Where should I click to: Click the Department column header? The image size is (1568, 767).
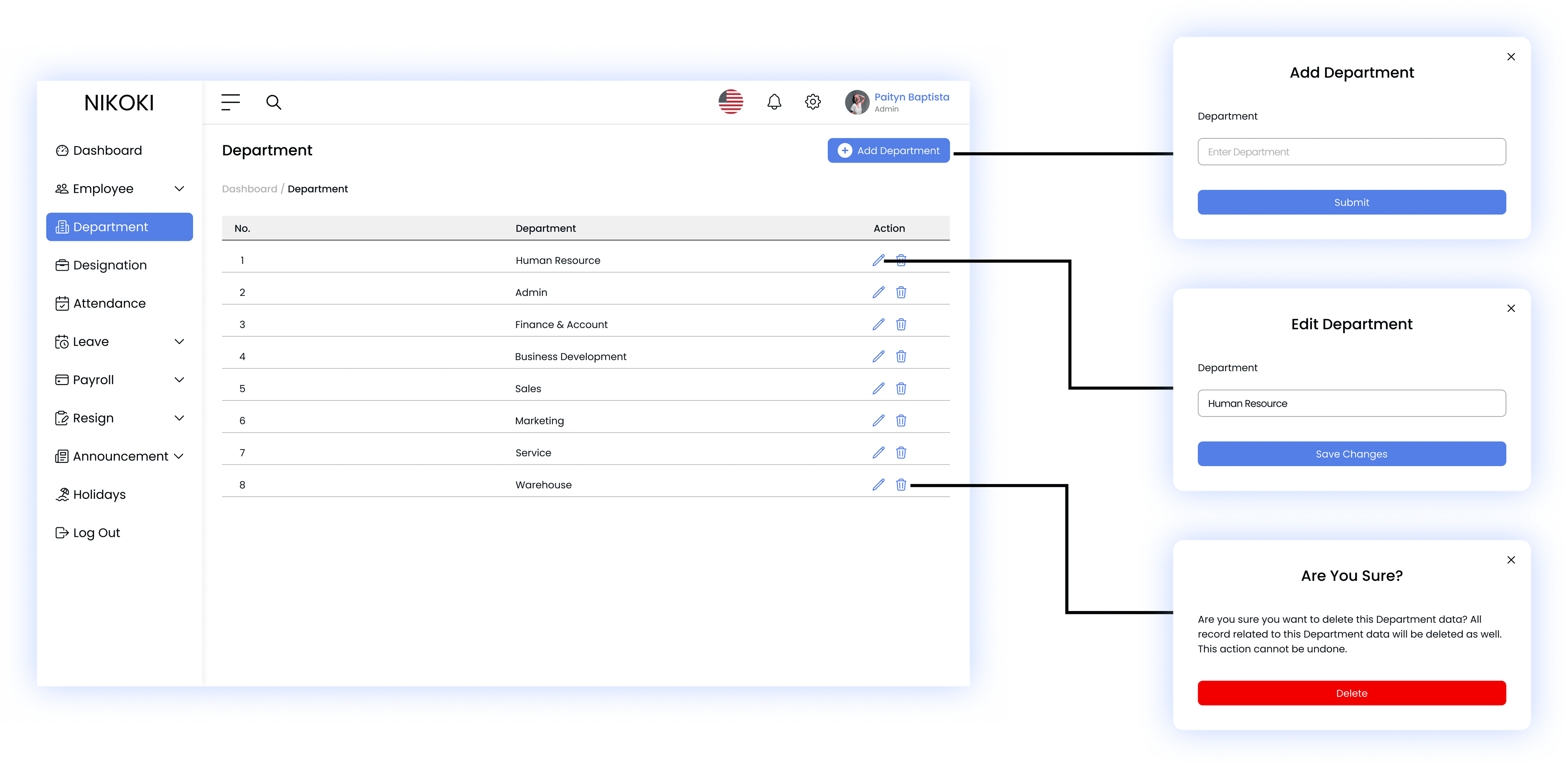[x=546, y=228]
